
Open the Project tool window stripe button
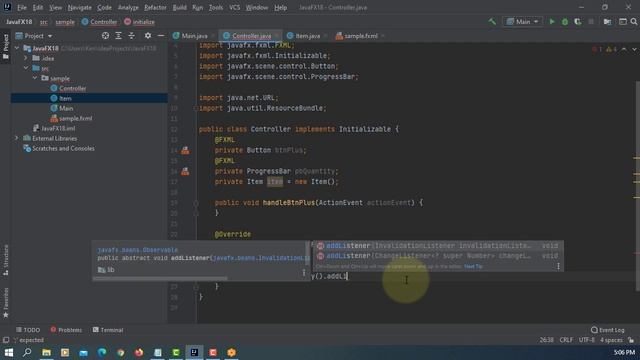point(6,46)
